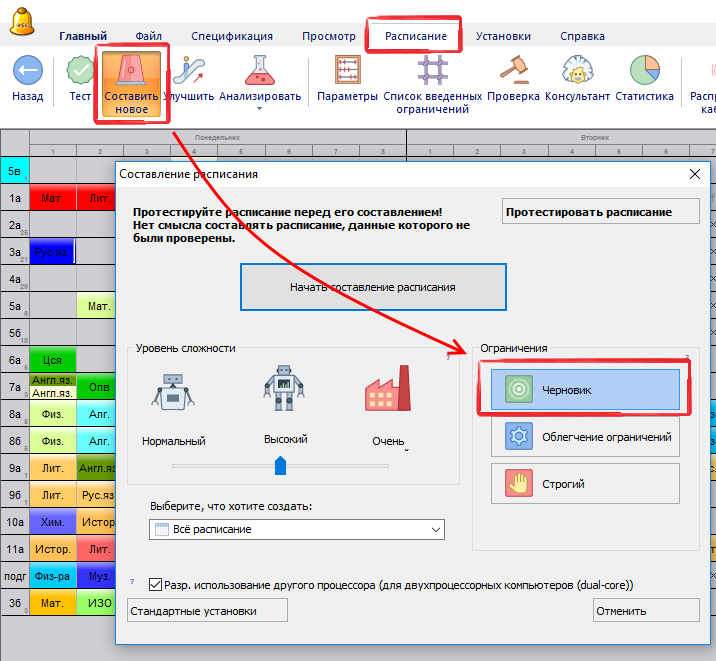Toggle the dual-core processor checkbox

155,585
